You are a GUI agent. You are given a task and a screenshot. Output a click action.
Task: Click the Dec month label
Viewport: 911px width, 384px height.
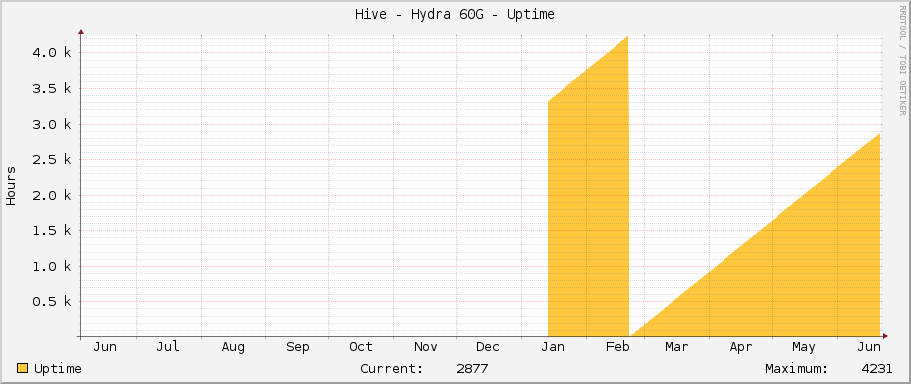[x=487, y=347]
